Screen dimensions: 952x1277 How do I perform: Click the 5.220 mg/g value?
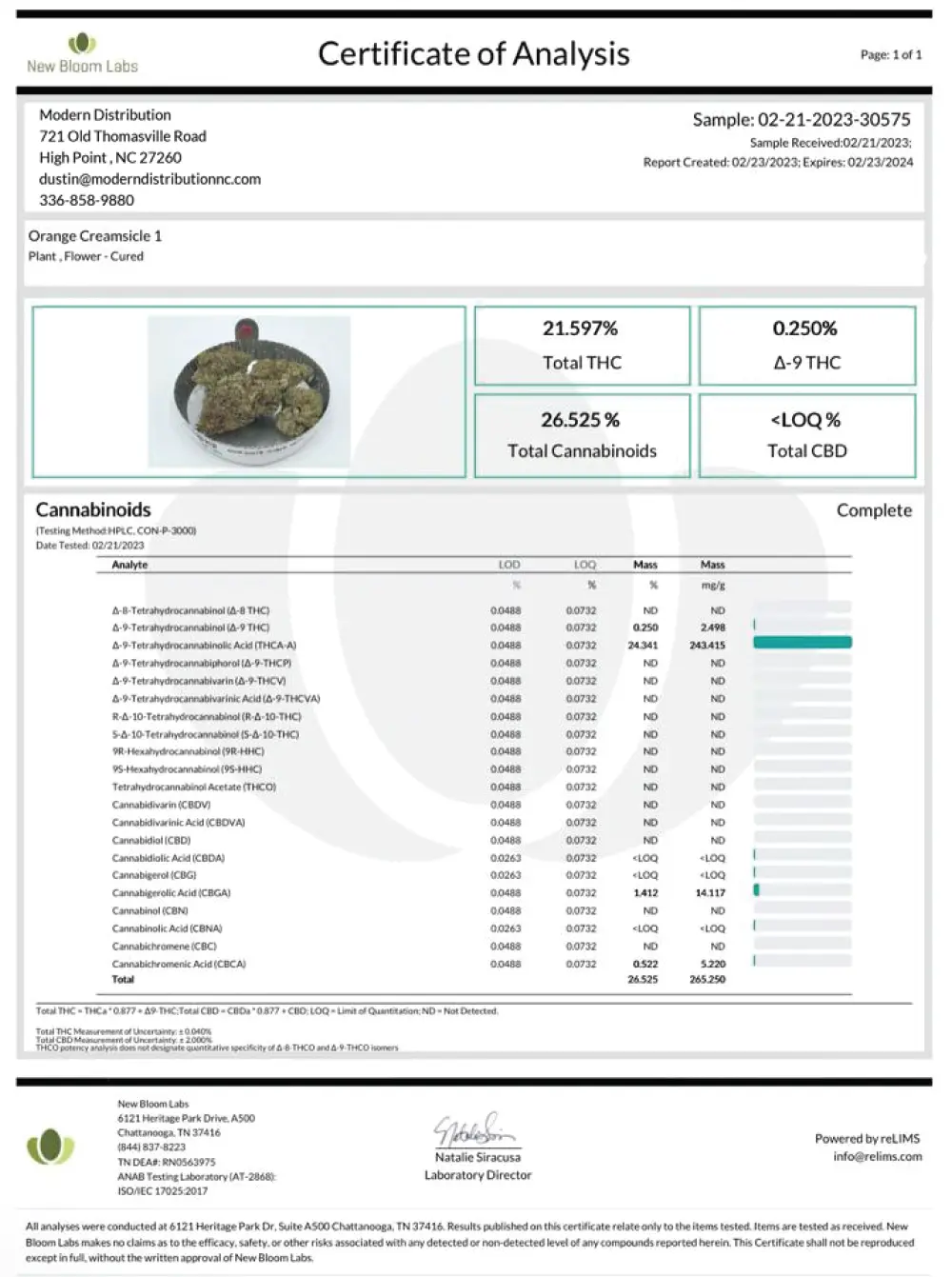pyautogui.click(x=713, y=964)
